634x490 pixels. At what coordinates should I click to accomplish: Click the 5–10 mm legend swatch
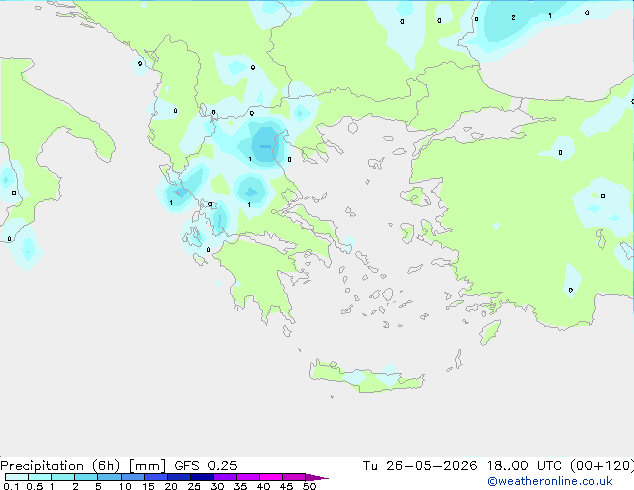click(109, 477)
